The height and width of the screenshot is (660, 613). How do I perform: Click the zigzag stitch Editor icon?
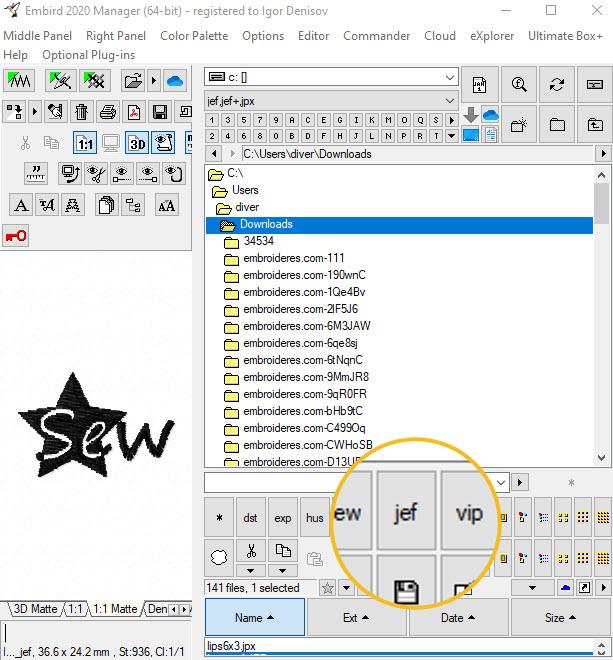point(19,80)
